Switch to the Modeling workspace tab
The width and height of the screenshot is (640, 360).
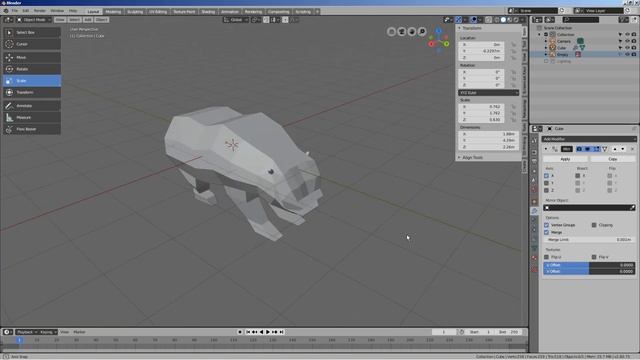click(113, 12)
